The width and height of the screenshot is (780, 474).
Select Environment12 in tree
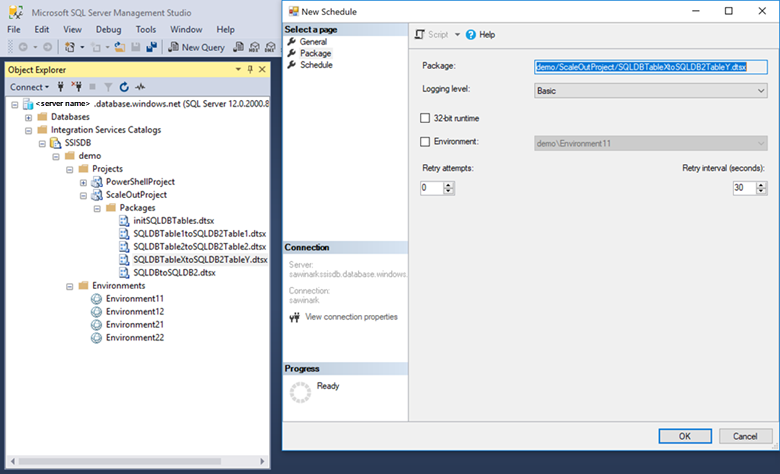click(135, 311)
